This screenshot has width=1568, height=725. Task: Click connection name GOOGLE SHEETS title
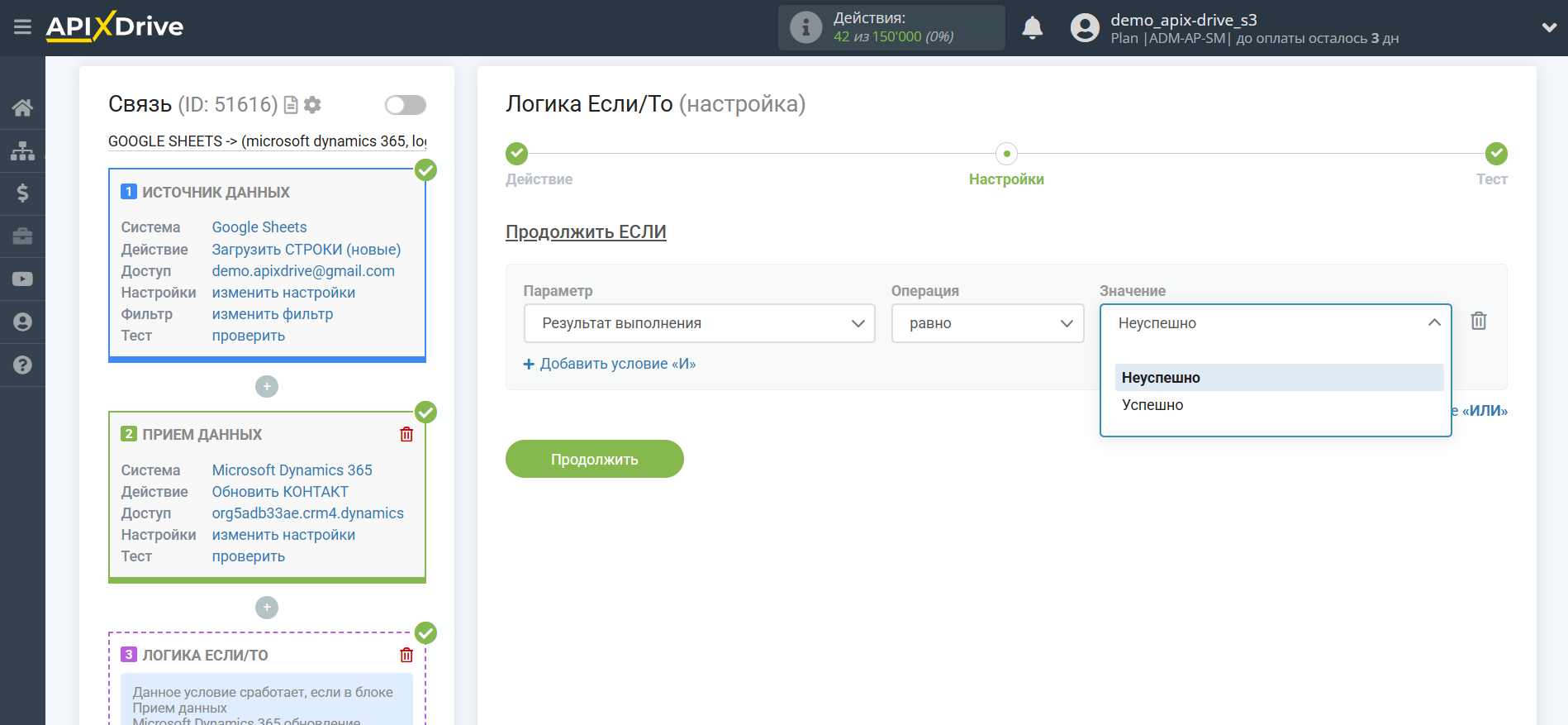(267, 141)
